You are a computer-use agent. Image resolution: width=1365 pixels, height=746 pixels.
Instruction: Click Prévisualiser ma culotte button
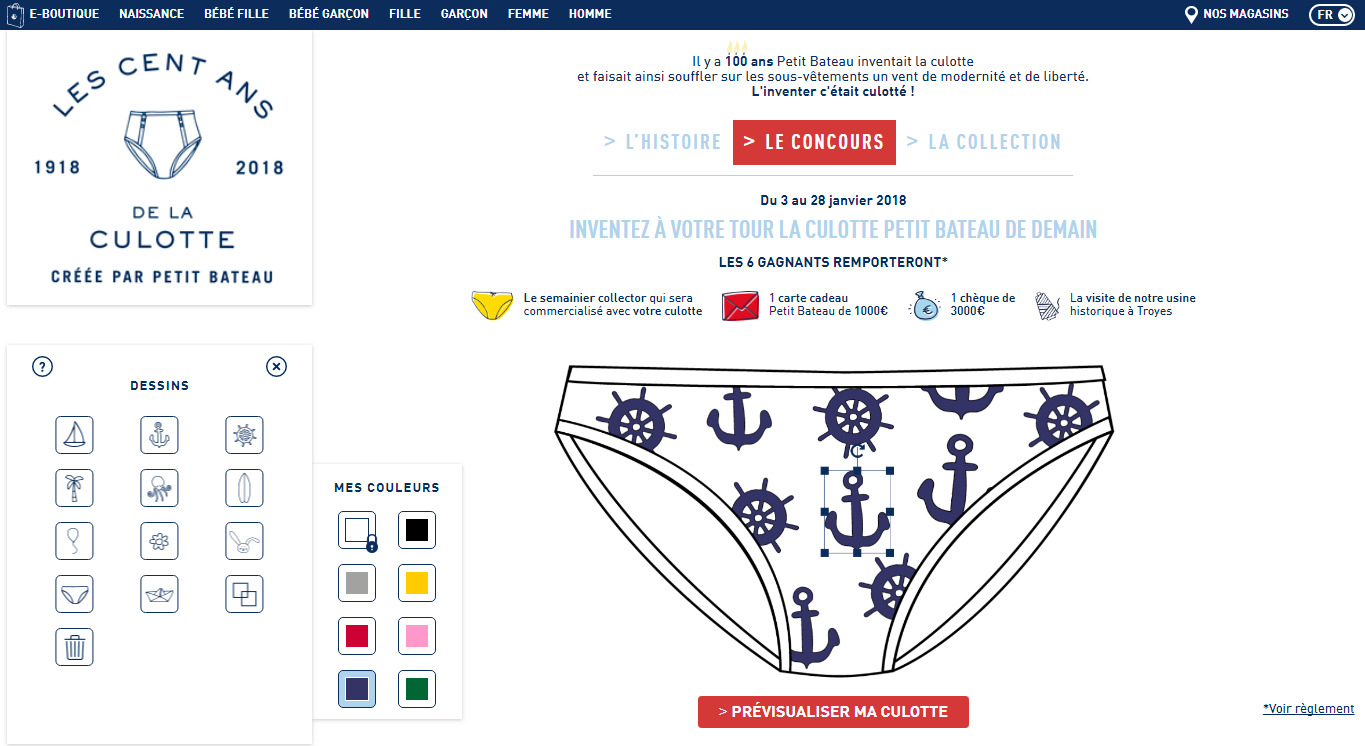point(833,712)
